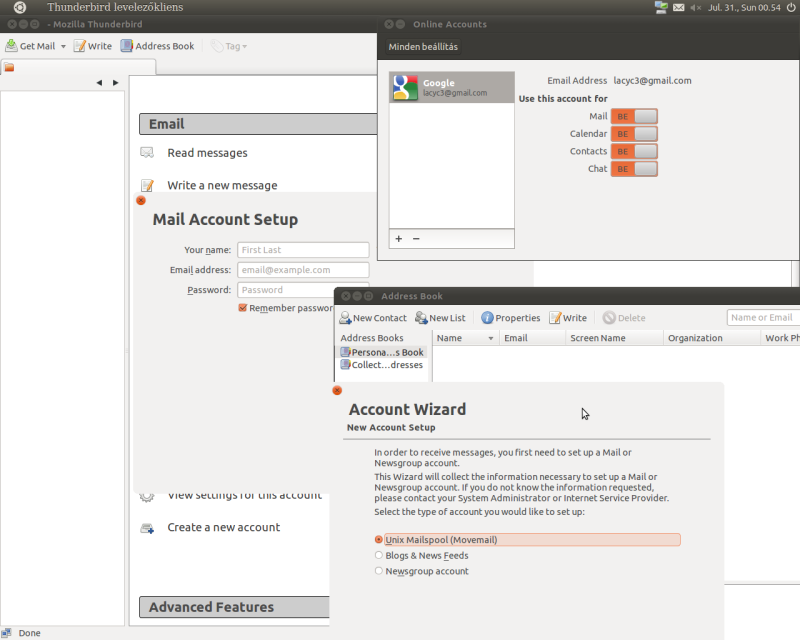Open the clock showing Jul. 31., Sun 00.54
The width and height of the screenshot is (800, 640).
point(744,7)
